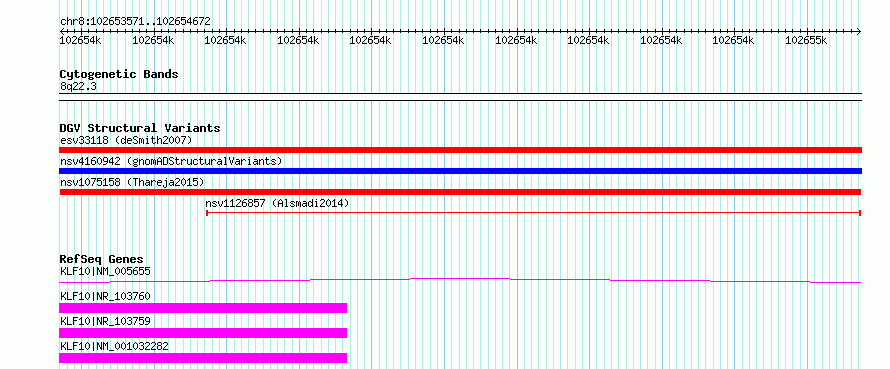Click the nsv4160942 gnomADStructuralVariants label
This screenshot has width=890, height=369.
coord(171,161)
